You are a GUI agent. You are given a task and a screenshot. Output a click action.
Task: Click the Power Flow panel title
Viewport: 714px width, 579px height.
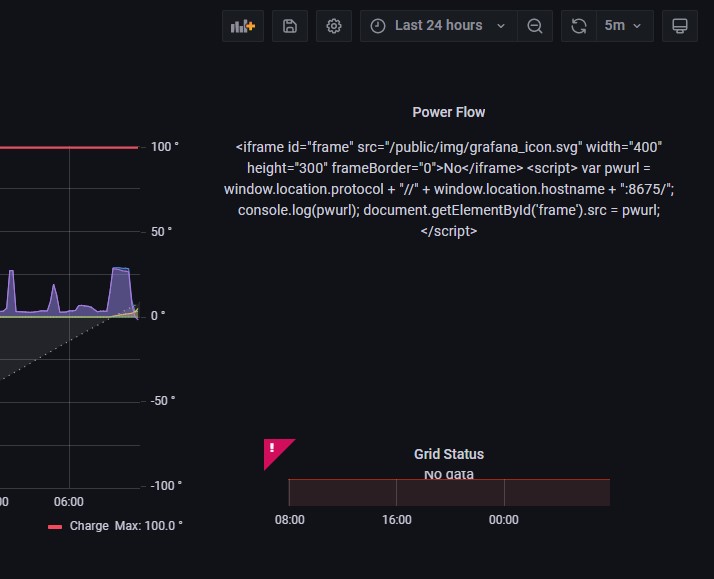pos(449,112)
